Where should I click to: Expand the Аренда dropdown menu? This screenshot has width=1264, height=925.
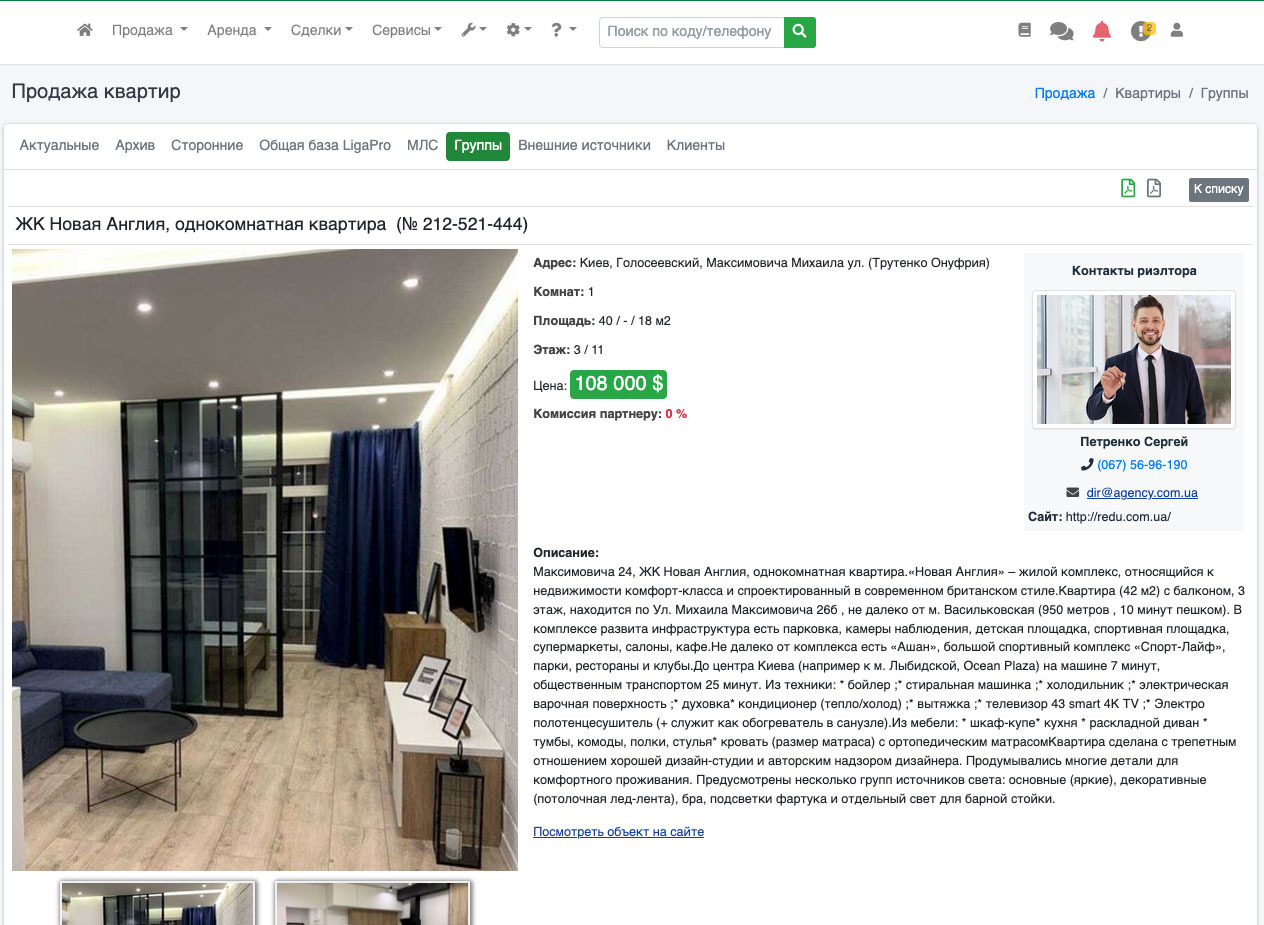[239, 31]
